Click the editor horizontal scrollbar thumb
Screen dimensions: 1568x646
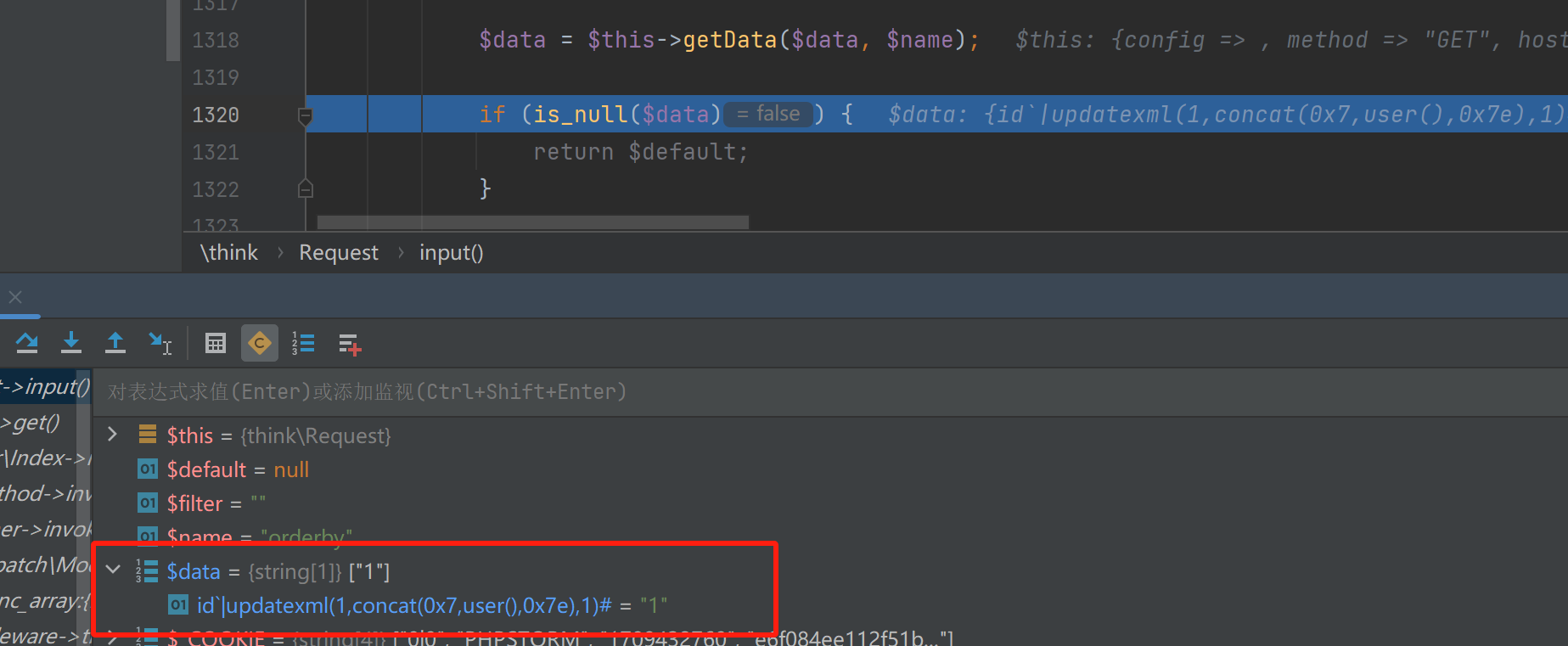click(532, 222)
